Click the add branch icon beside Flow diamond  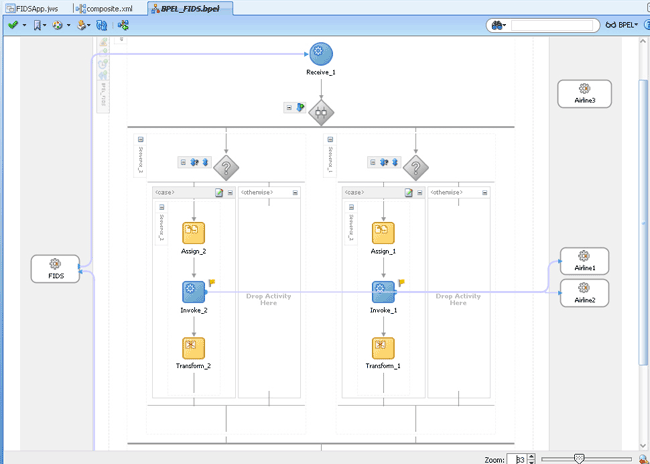(x=301, y=108)
